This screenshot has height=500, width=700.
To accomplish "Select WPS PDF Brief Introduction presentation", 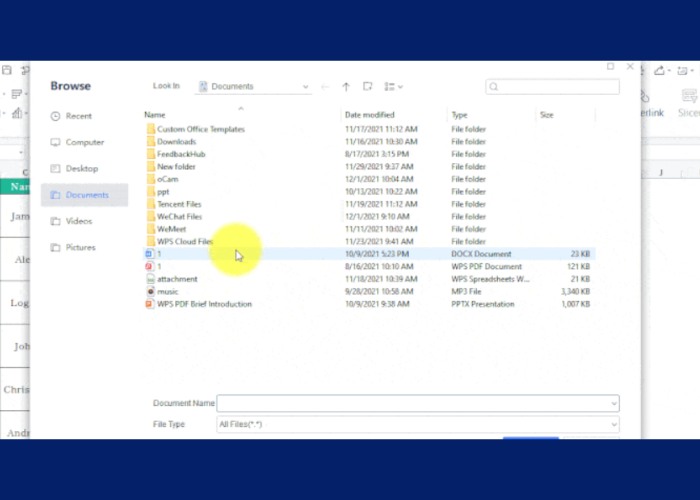I will coord(368,304).
